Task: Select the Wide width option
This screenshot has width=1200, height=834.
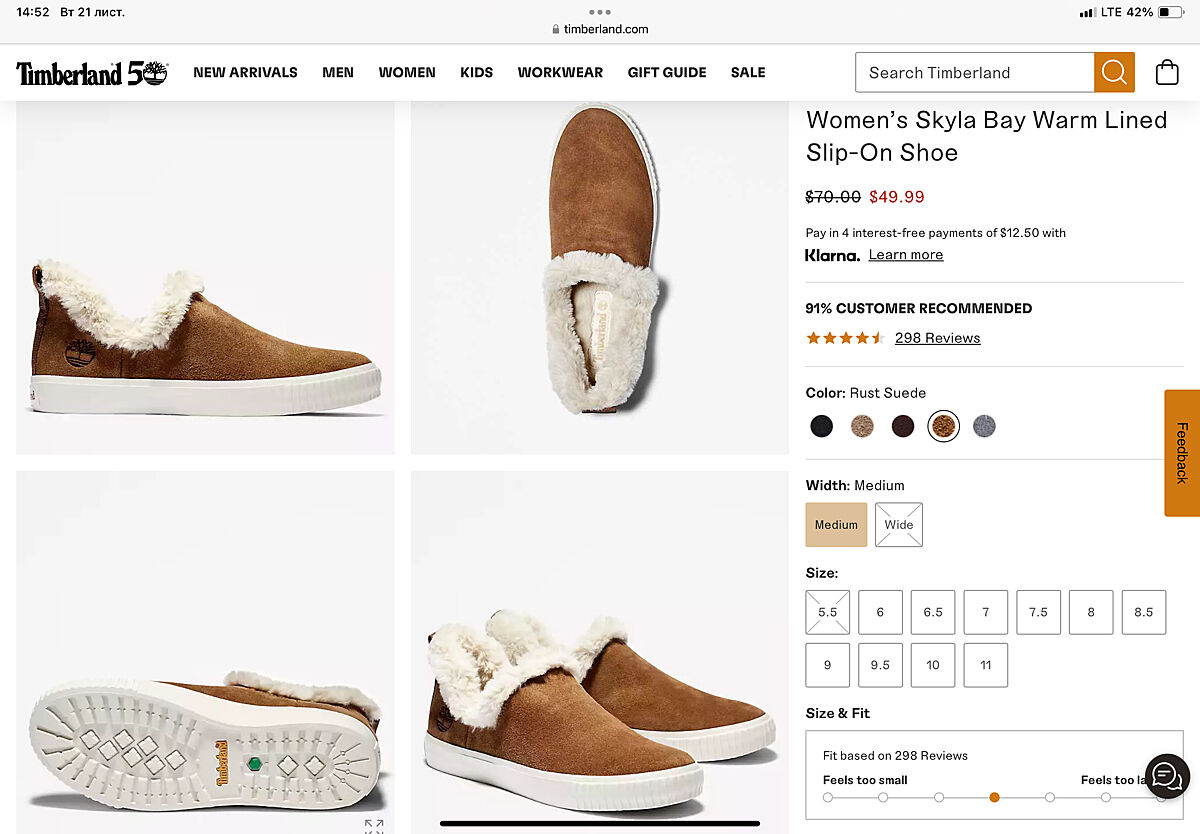Action: [899, 525]
